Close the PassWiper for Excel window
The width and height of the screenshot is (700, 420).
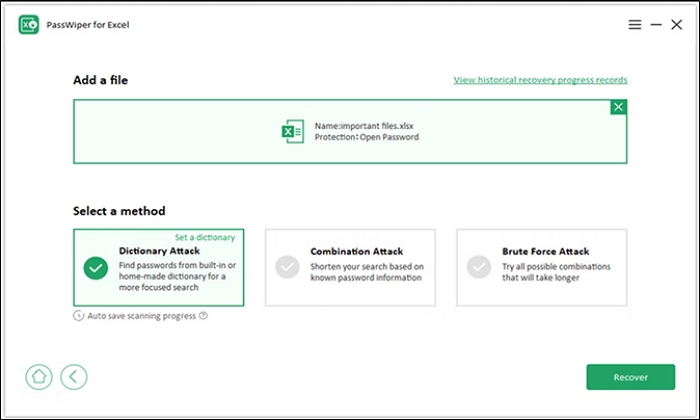coord(678,24)
